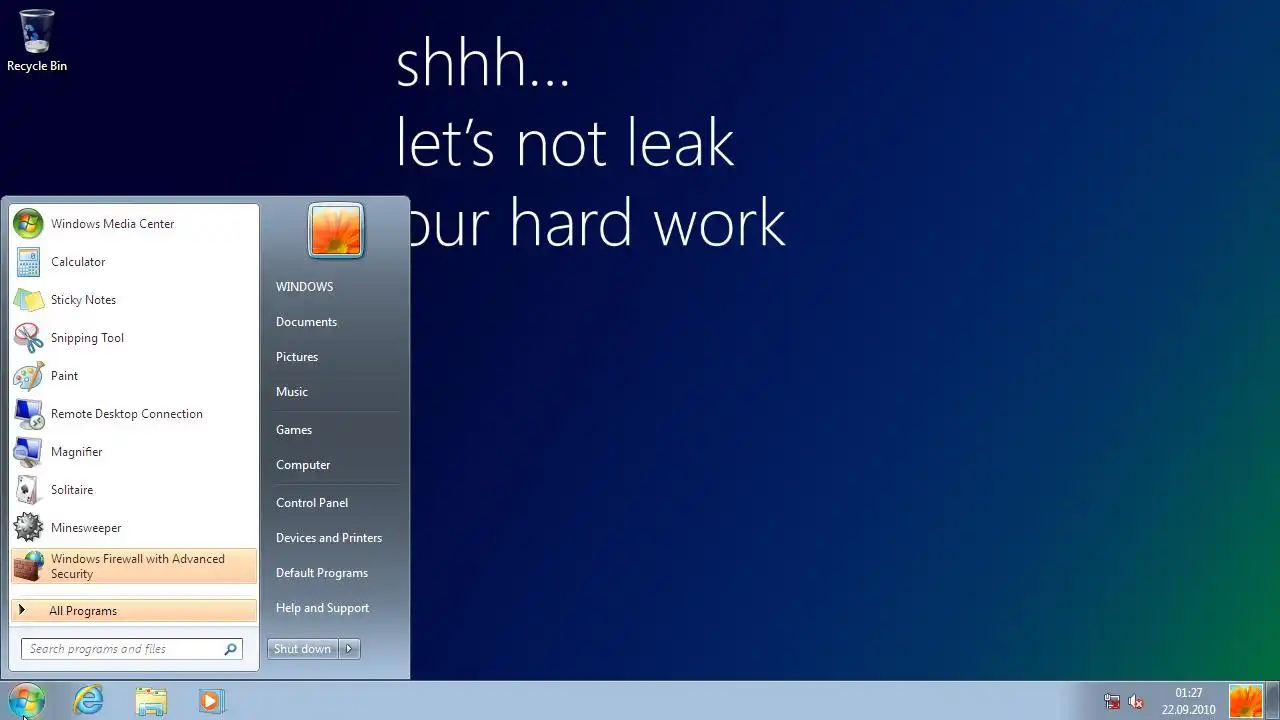Image resolution: width=1280 pixels, height=720 pixels.
Task: Open Devices and Printers
Action: pyautogui.click(x=329, y=538)
